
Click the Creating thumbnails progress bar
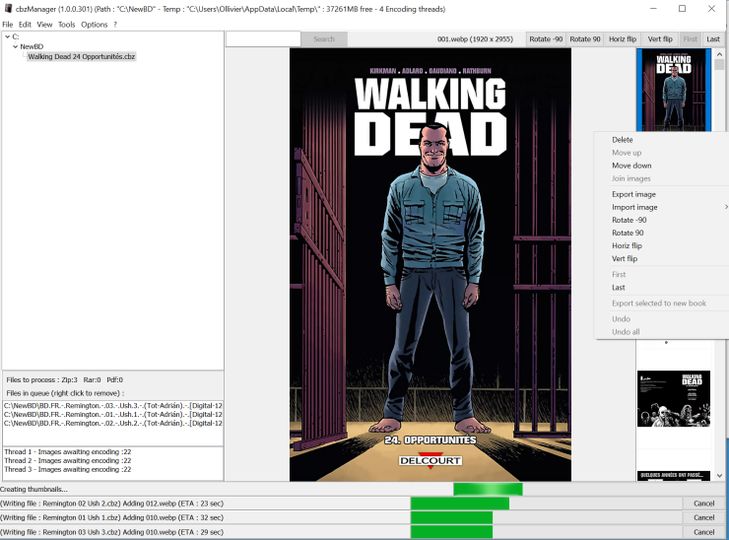[487, 489]
